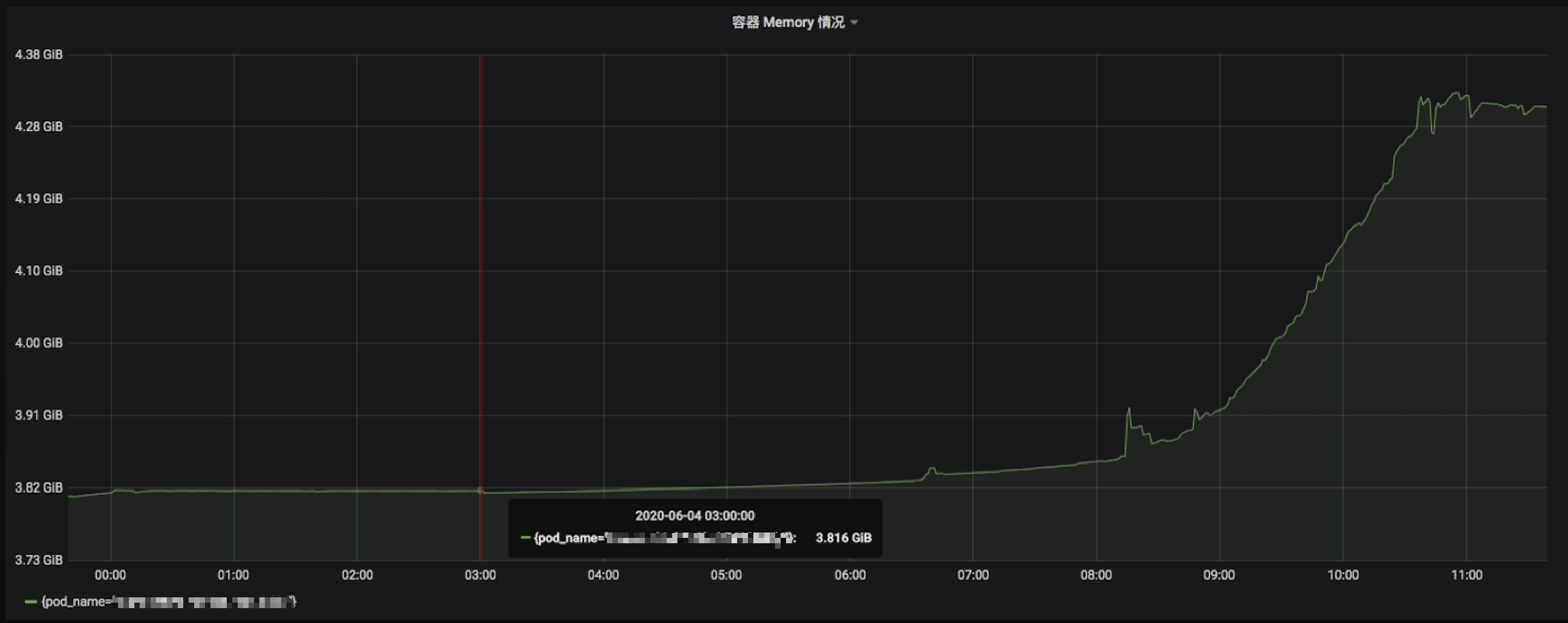Click the 3.91 GiB y-axis label

click(x=39, y=415)
